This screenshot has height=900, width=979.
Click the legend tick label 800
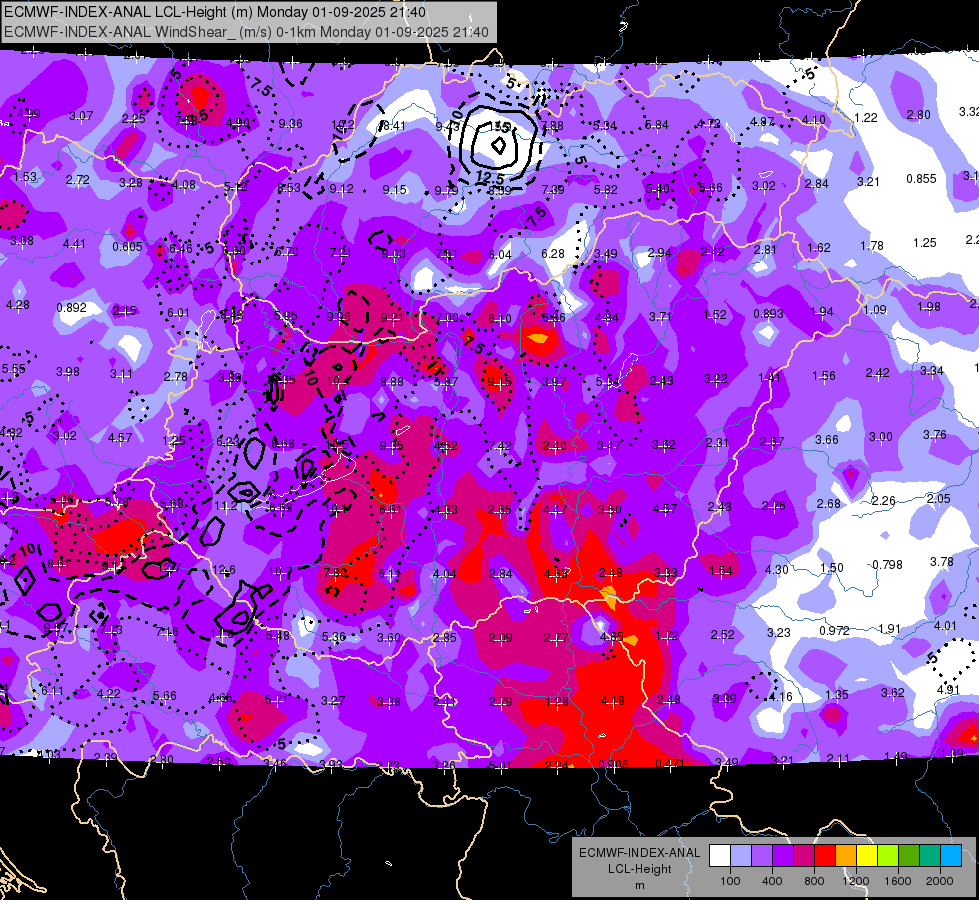coord(814,881)
